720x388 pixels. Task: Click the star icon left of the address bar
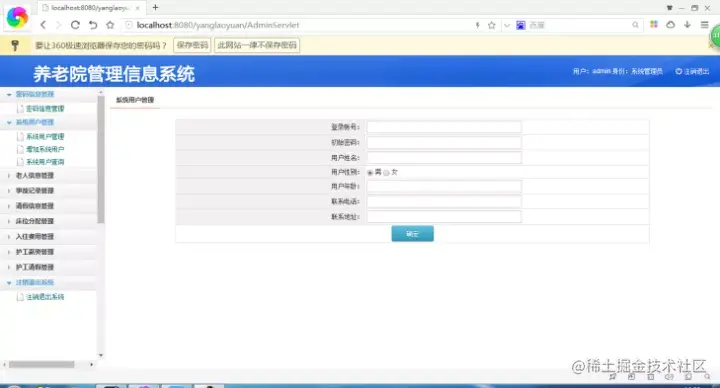(x=110, y=25)
